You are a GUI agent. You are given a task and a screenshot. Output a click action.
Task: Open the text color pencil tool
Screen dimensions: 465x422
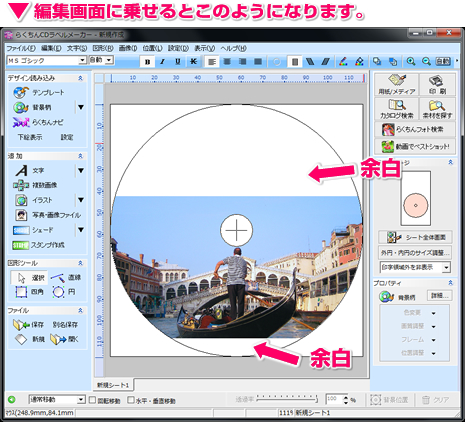pyautogui.click(x=343, y=61)
